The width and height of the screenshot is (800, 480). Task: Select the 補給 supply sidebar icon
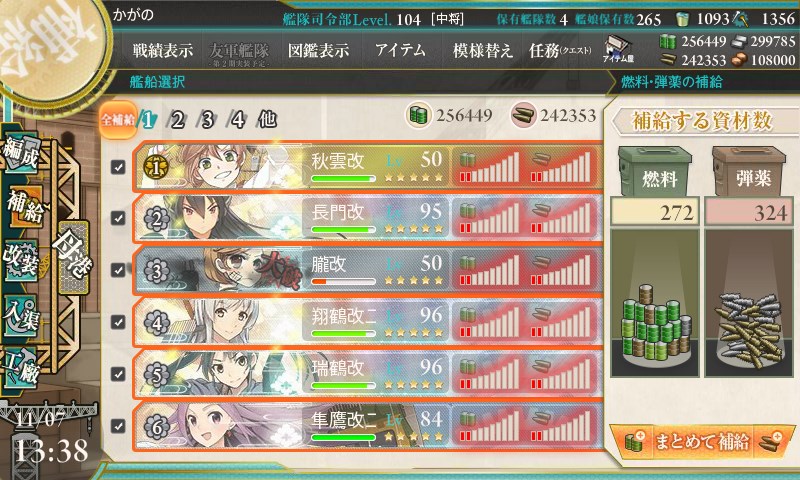point(23,207)
